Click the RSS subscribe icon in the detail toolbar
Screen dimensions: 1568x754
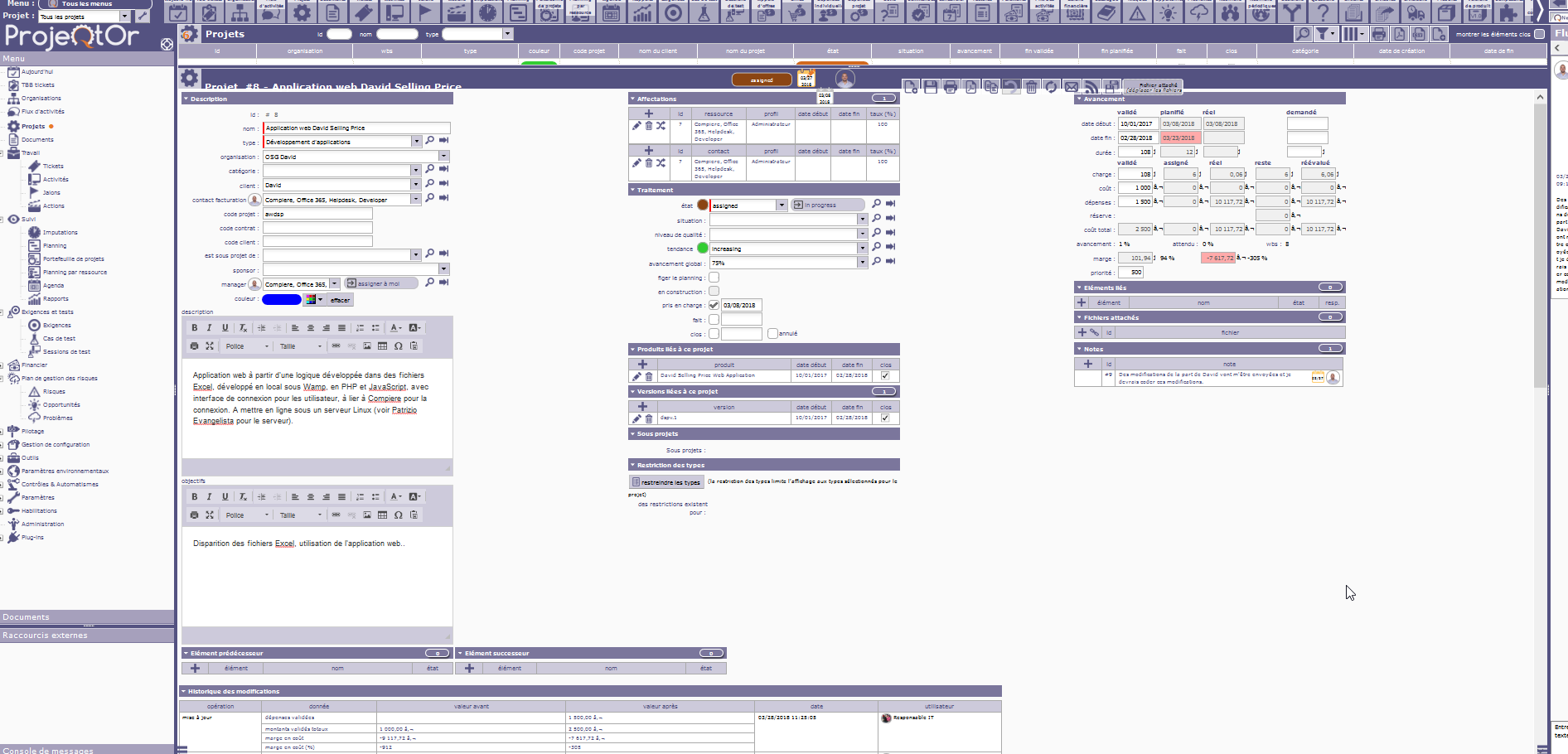(1091, 87)
